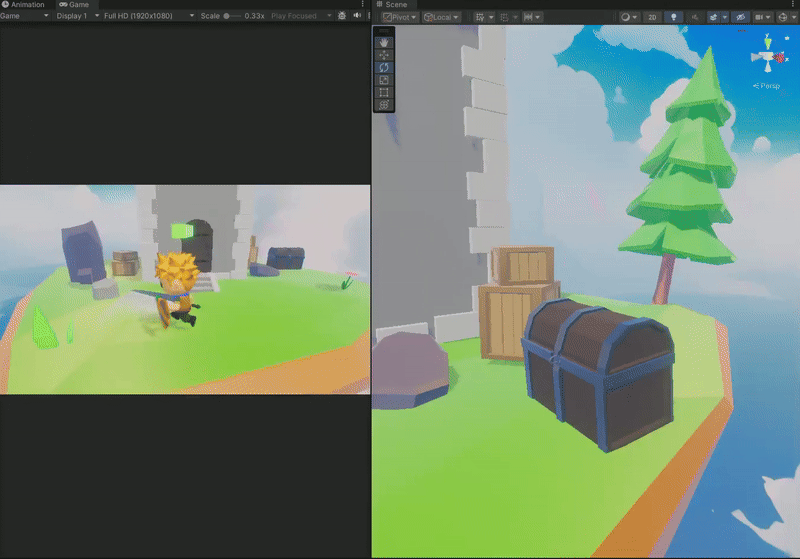Mute Game view audio
Screen dimensions: 800x559
coord(357,16)
